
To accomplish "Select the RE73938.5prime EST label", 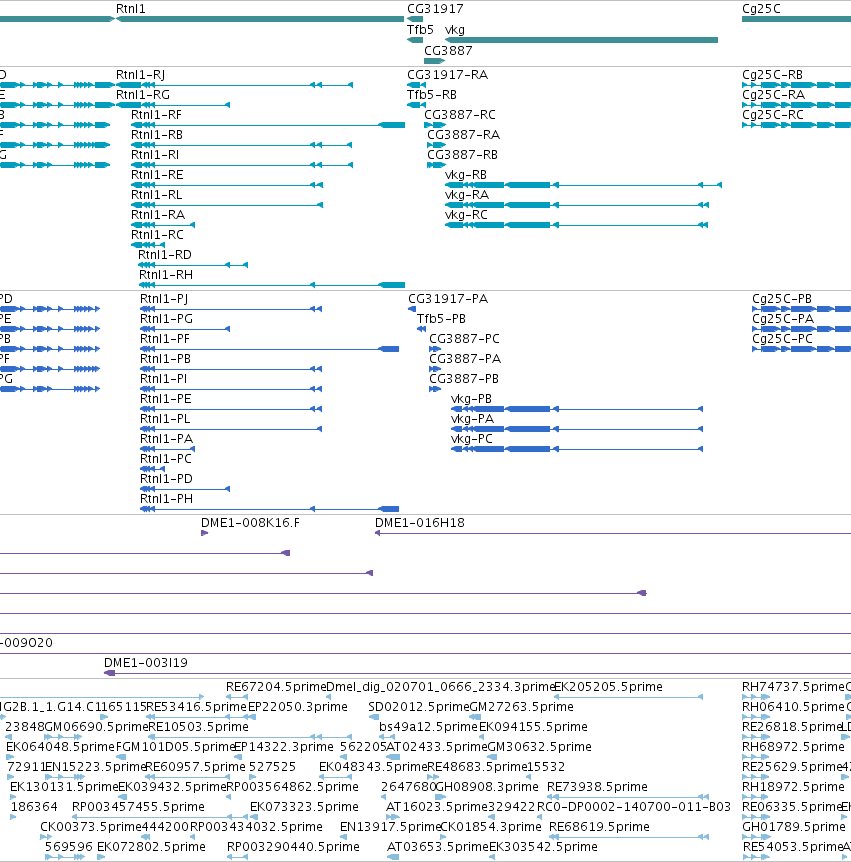I will (x=597, y=787).
